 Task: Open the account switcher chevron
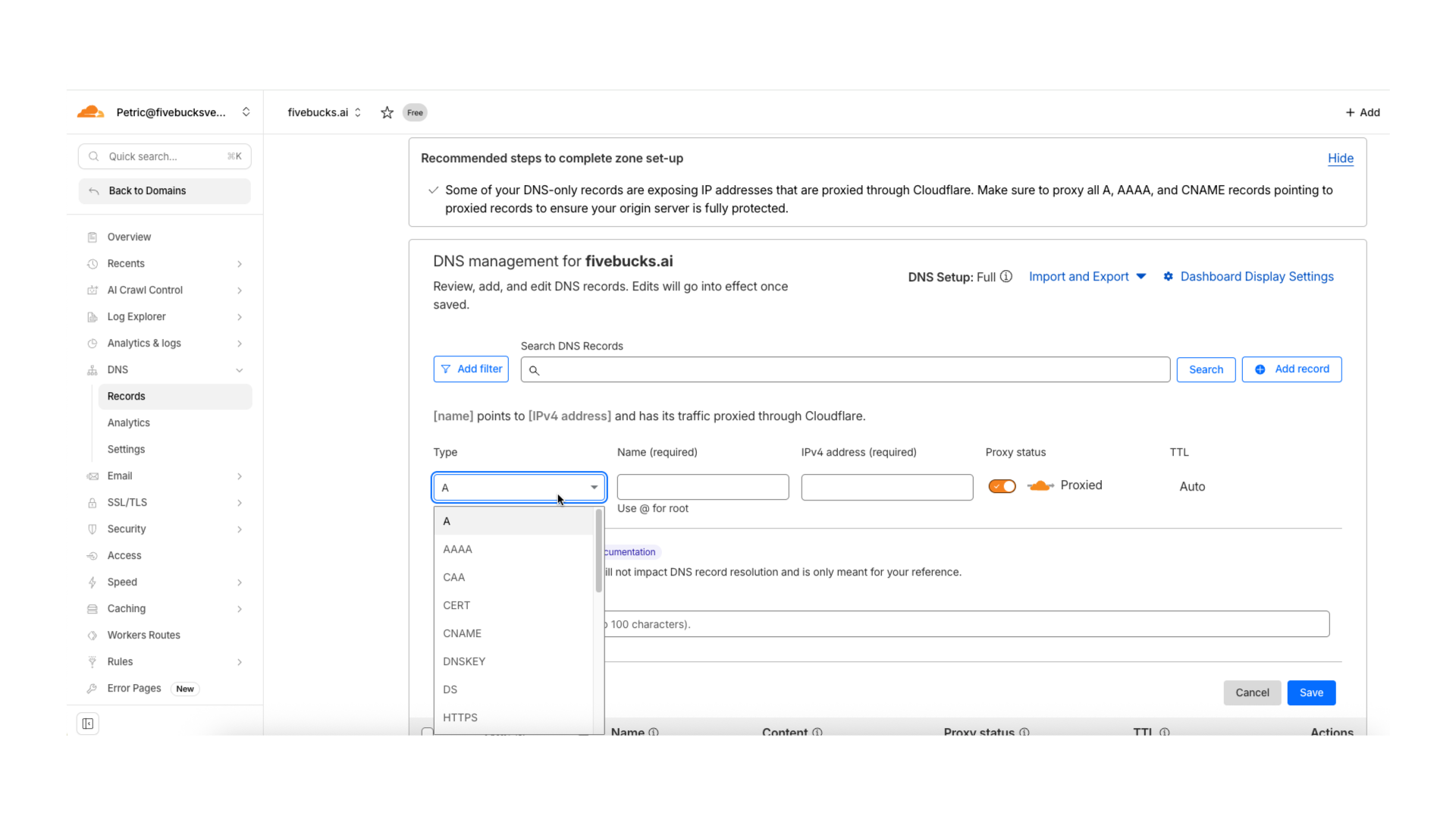pos(246,112)
